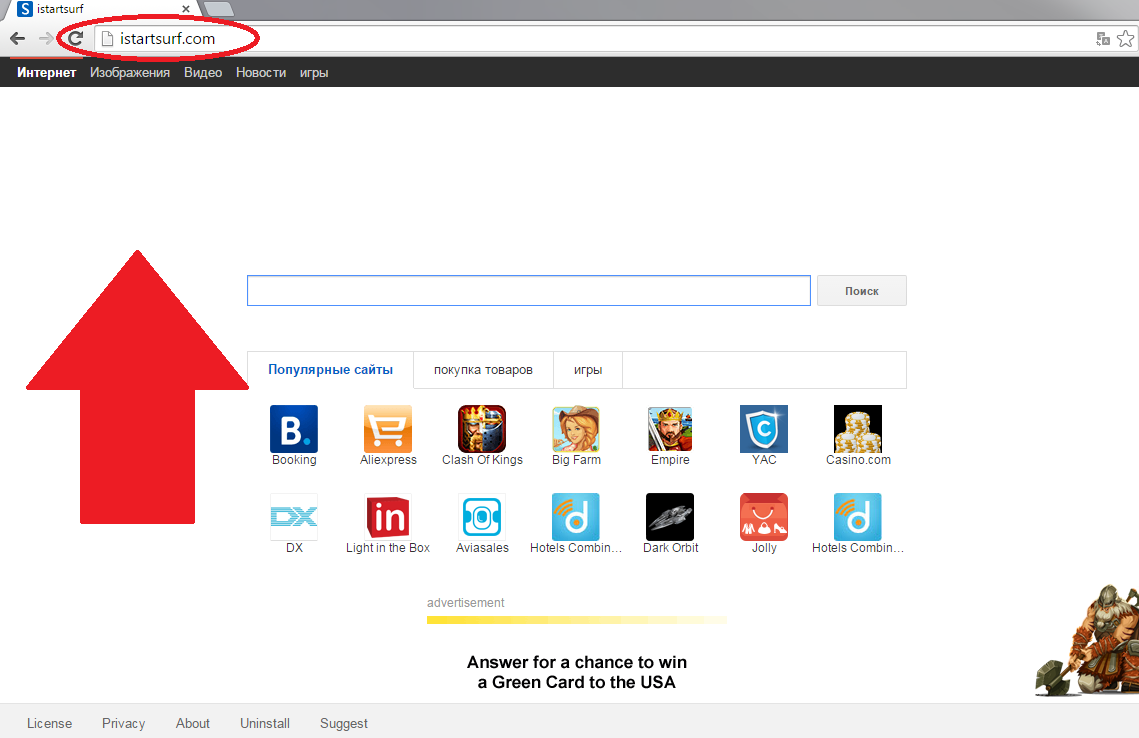This screenshot has height=738, width=1139.
Task: Open the Jolly shopping bag icon
Action: pyautogui.click(x=763, y=517)
